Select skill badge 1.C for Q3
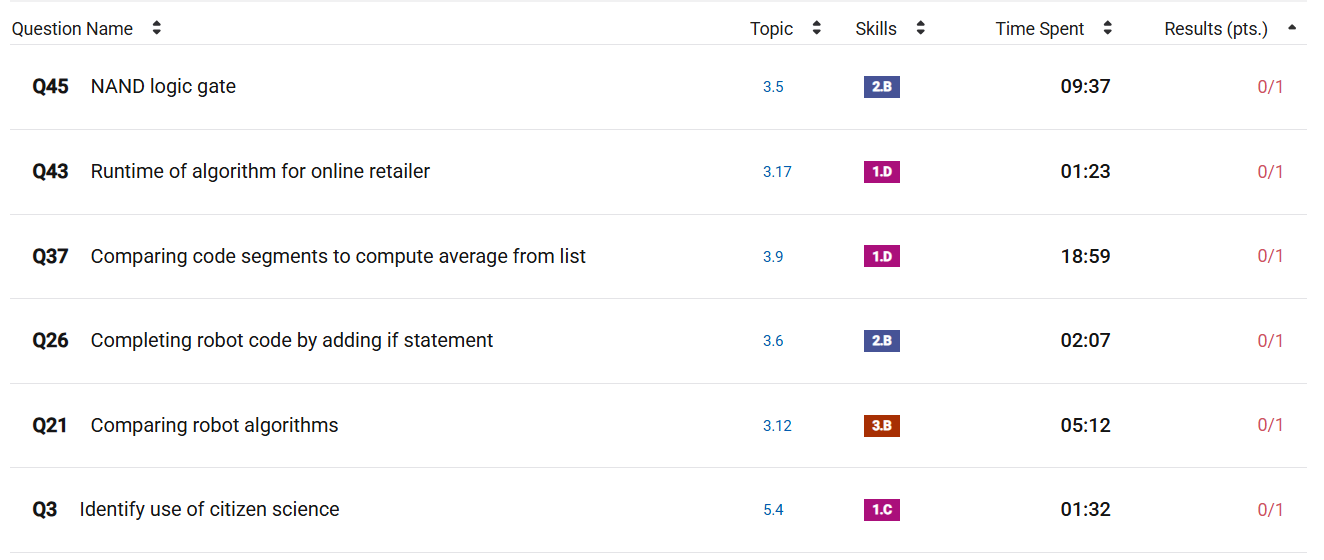 [x=881, y=510]
